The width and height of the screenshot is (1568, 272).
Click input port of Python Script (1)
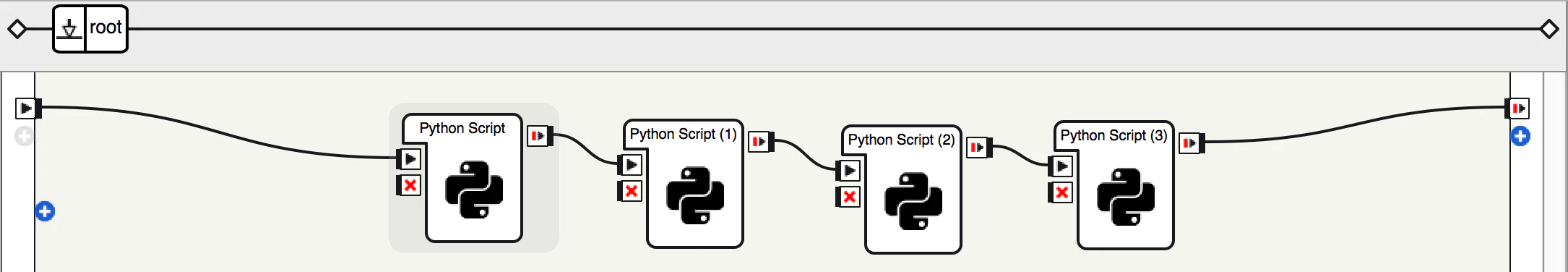pos(630,164)
